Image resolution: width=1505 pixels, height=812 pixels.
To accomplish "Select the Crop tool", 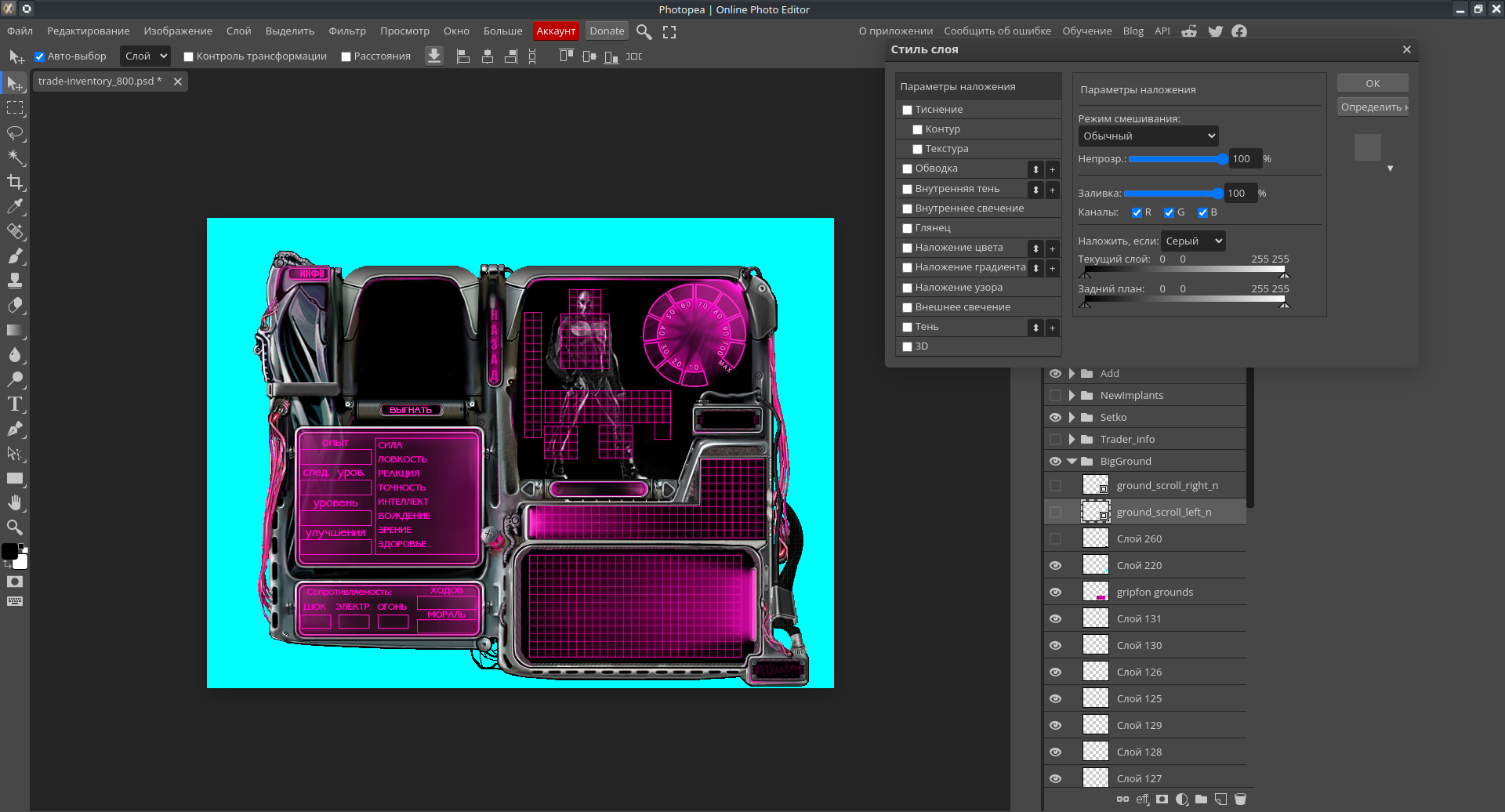I will [15, 183].
